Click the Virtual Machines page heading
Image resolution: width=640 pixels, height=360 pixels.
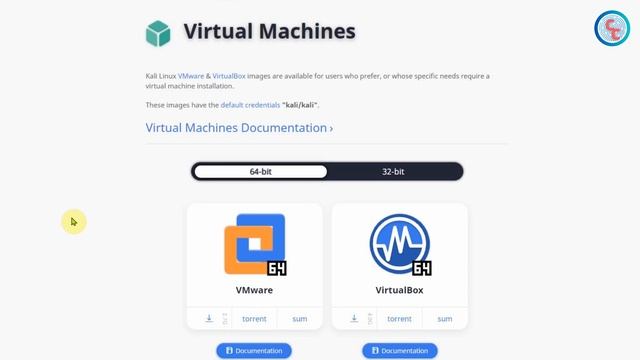(x=269, y=31)
